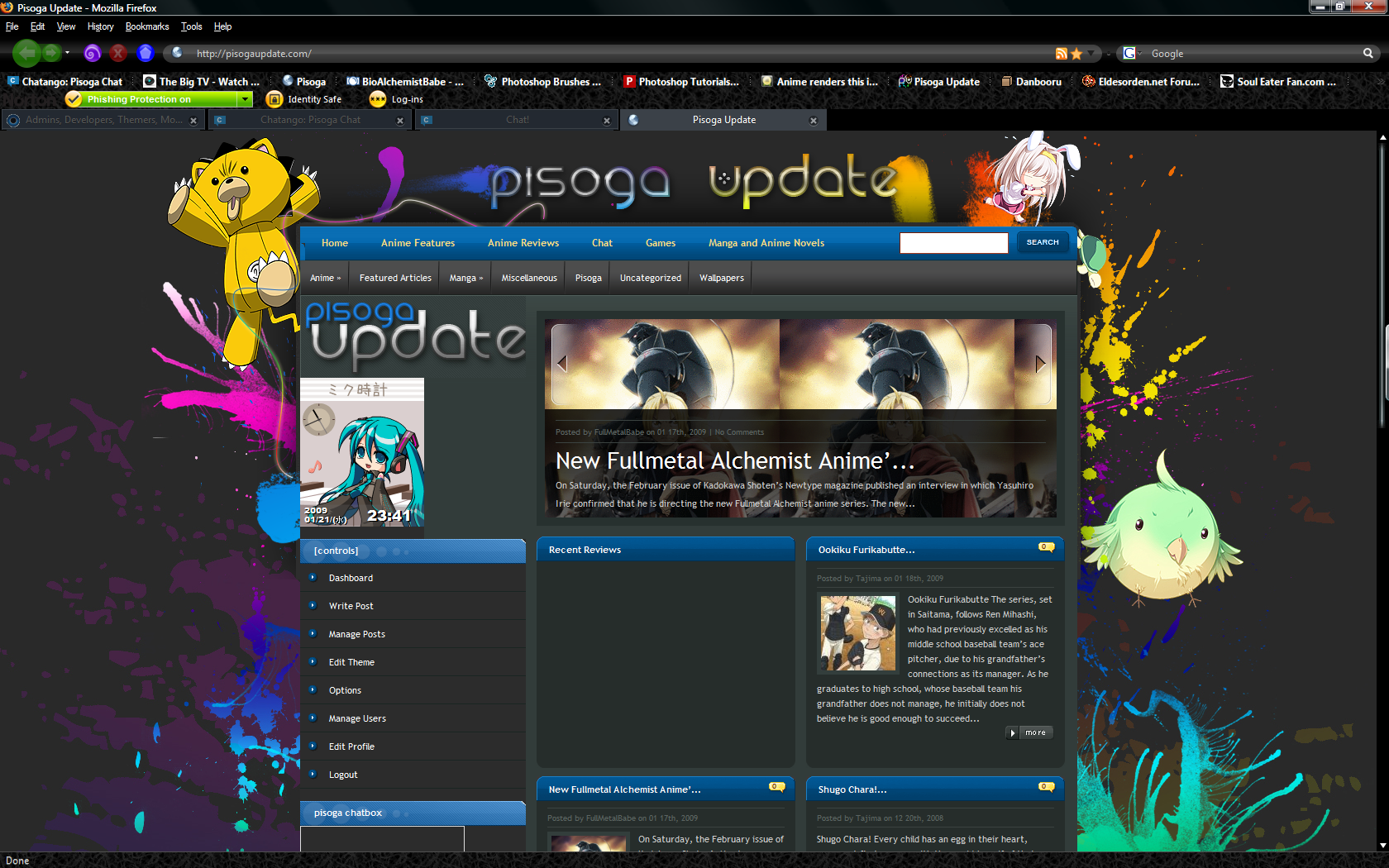Open the Featured Articles category
The width and height of the screenshot is (1389, 868).
(395, 278)
